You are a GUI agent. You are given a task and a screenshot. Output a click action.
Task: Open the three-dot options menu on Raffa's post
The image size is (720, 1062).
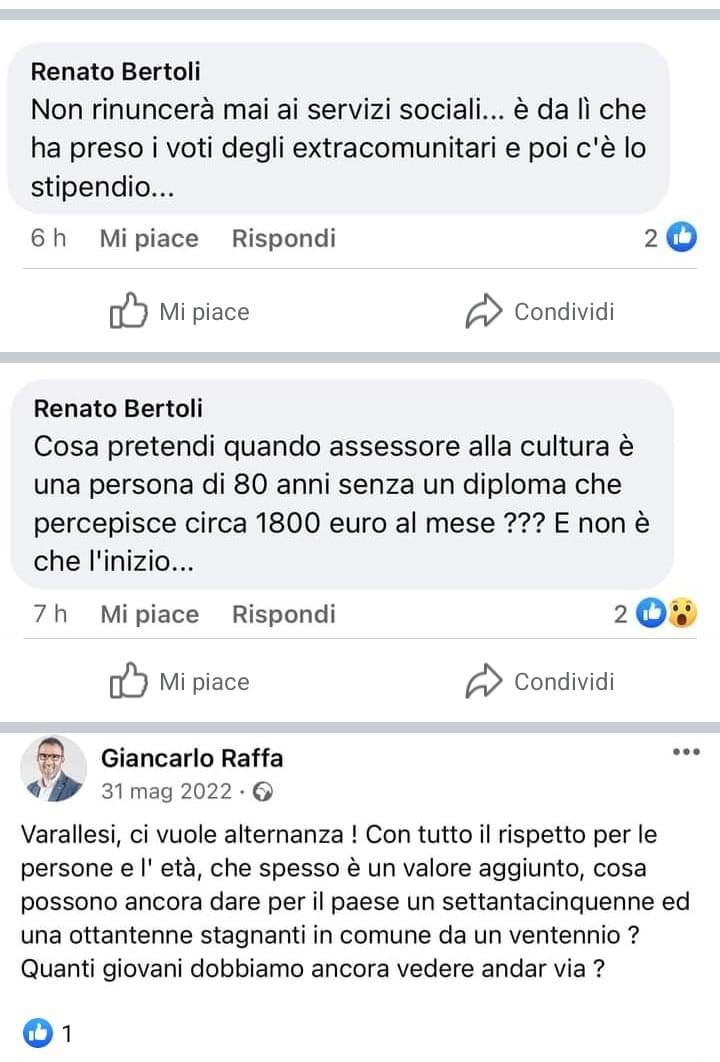686,752
